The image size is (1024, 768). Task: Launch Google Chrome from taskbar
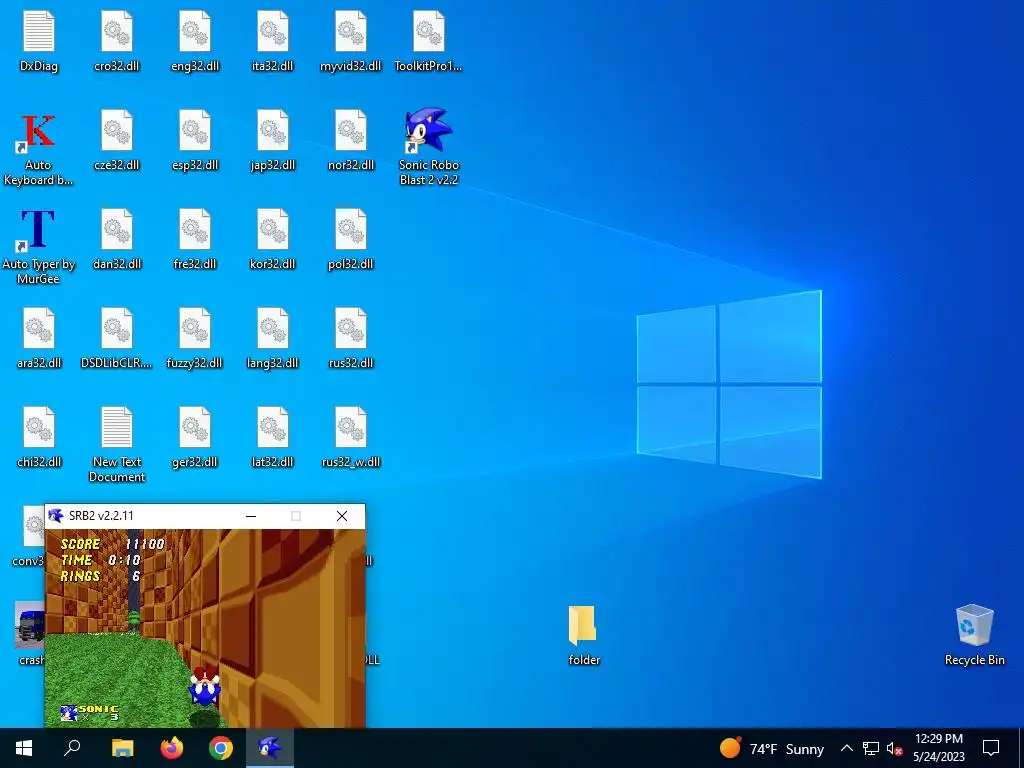tap(221, 748)
